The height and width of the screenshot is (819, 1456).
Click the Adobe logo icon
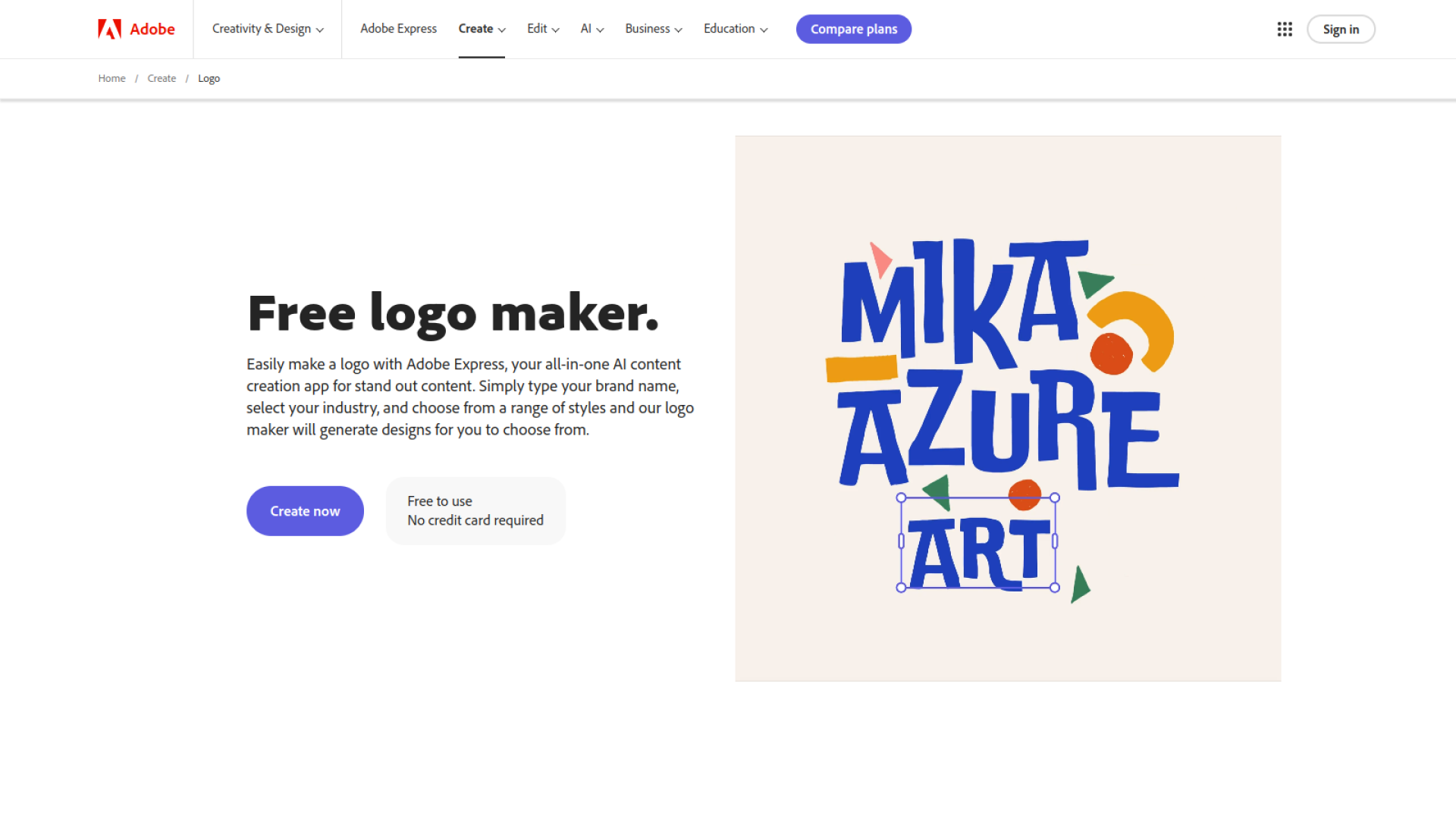pos(110,29)
